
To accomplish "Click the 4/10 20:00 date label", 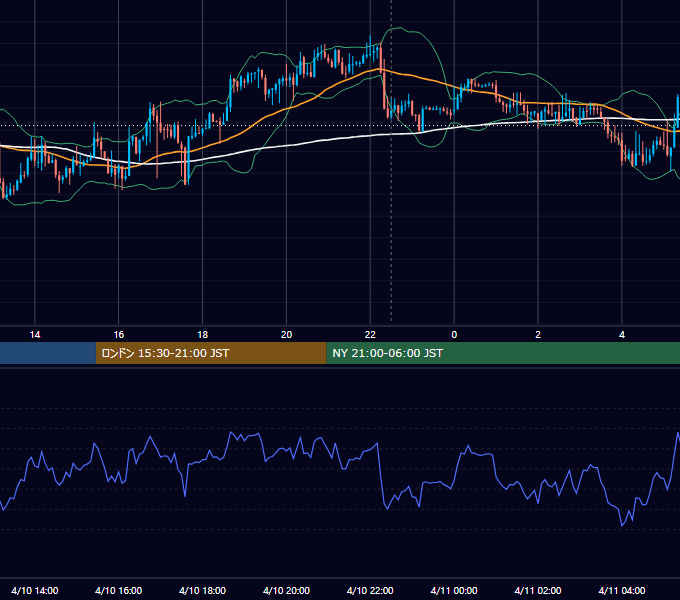I will 286,590.
